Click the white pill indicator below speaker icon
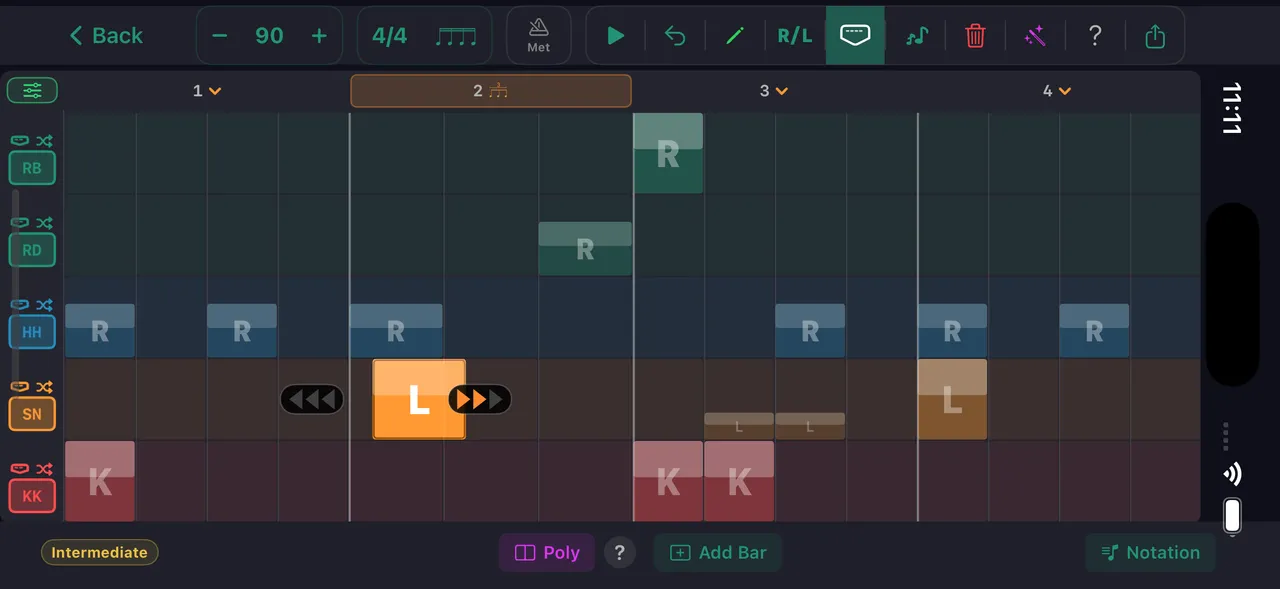Screen dimensions: 1280x589 click(1233, 516)
